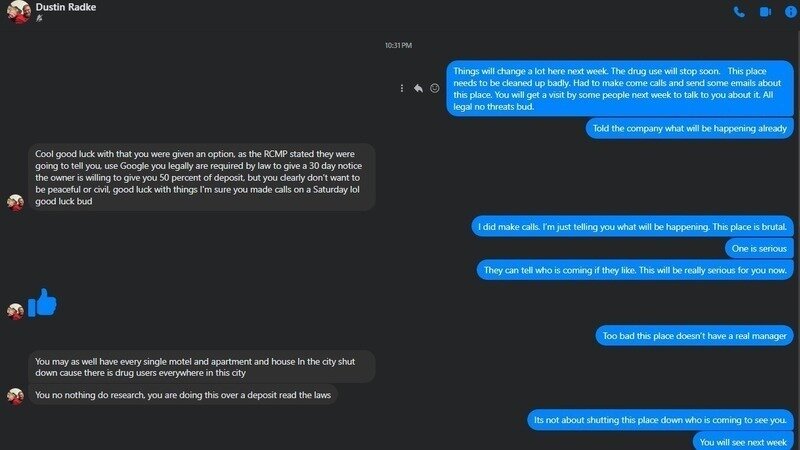Image resolution: width=800 pixels, height=450 pixels.
Task: Click the Dustin Radke name in header
Action: coord(66,7)
